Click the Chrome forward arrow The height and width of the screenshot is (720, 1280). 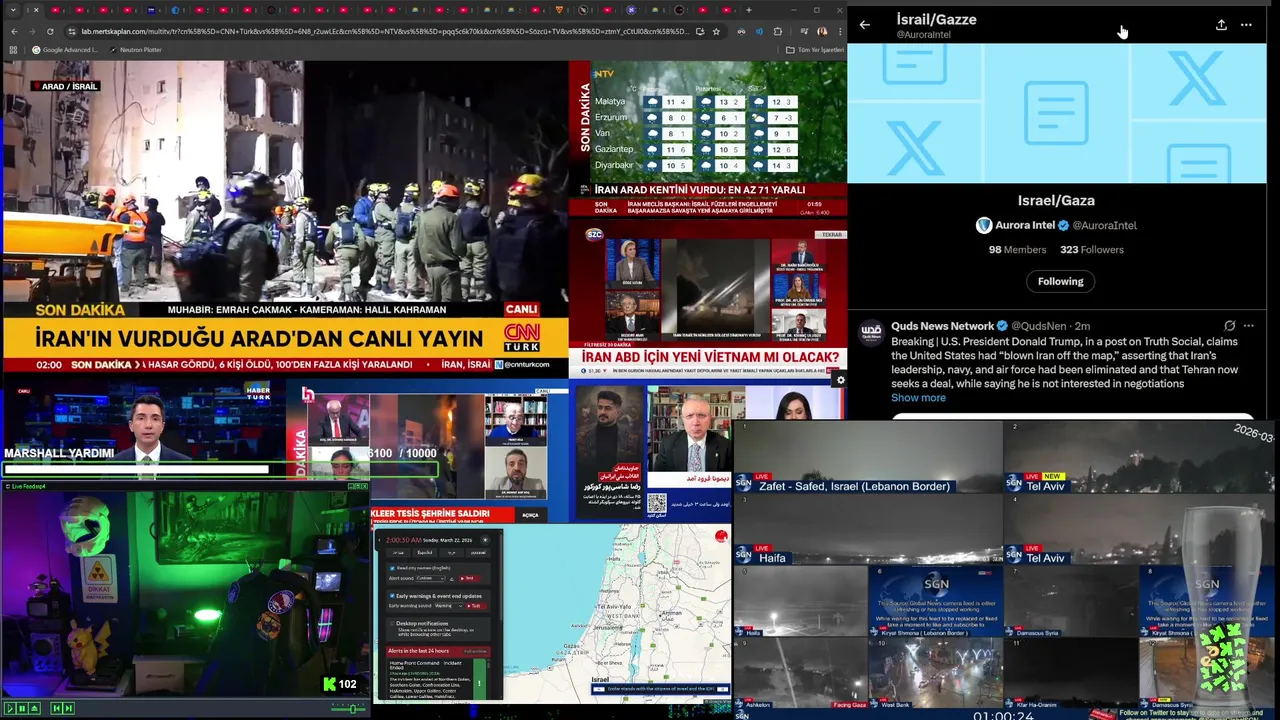33,31
